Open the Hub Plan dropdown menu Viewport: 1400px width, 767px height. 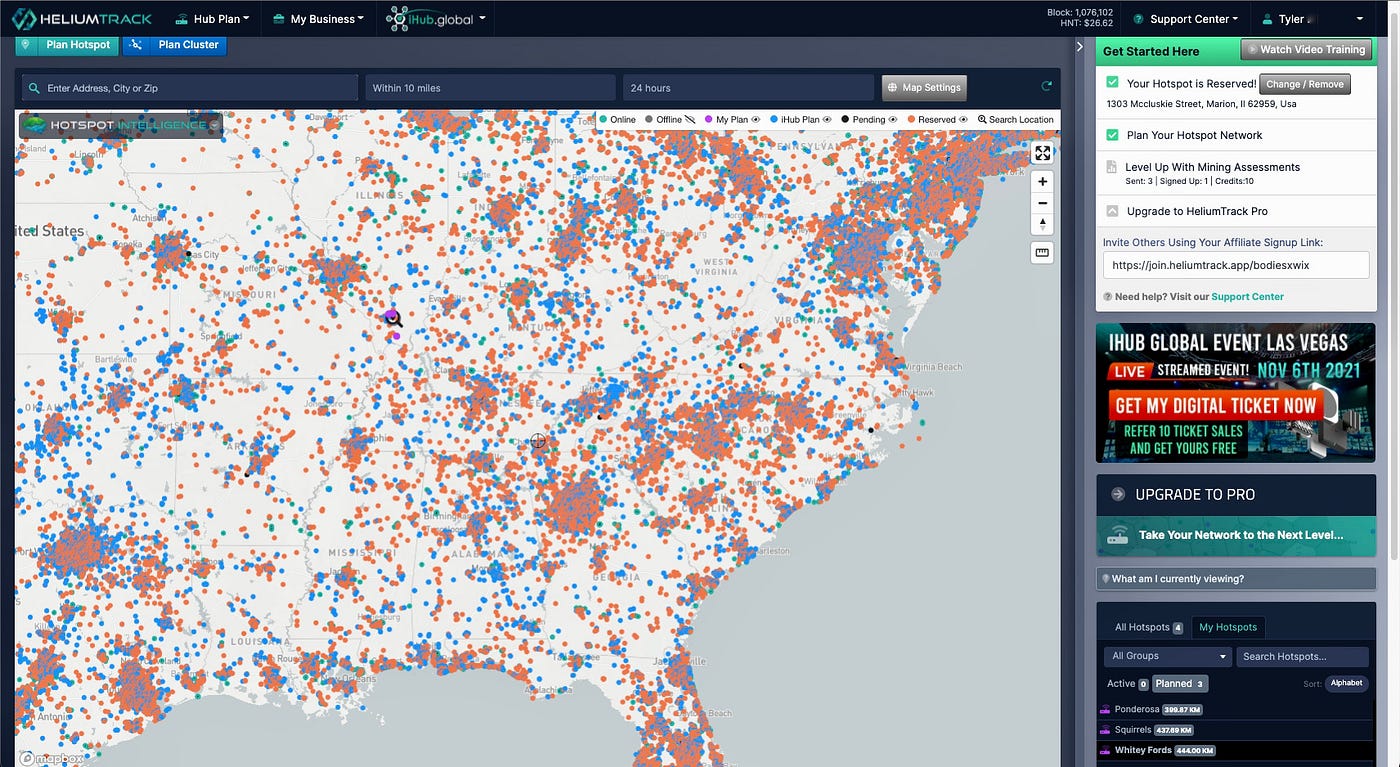point(211,19)
